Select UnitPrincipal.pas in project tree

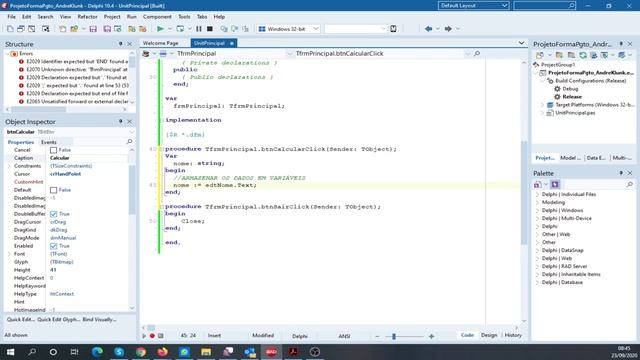pyautogui.click(x=575, y=113)
